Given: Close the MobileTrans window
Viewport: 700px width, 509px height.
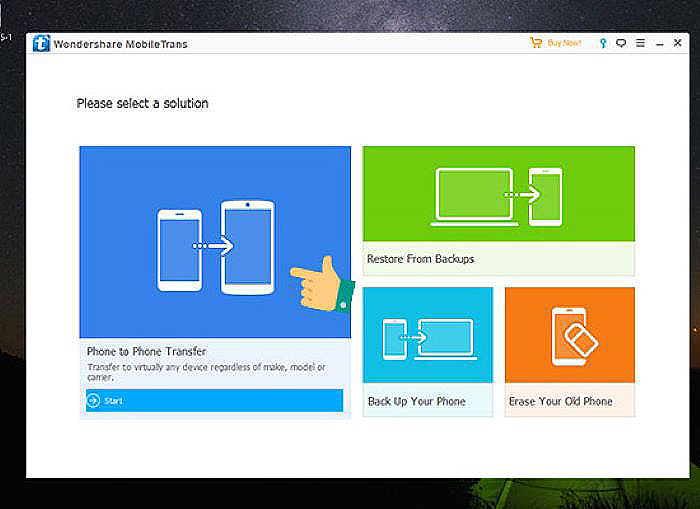Looking at the screenshot, I should 678,43.
